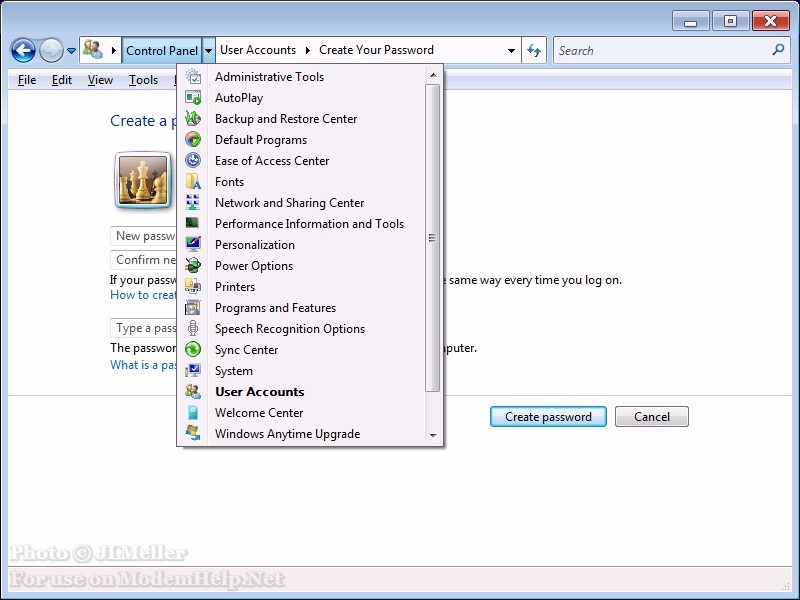The width and height of the screenshot is (800, 600).
Task: Go back with the blue Back arrow
Action: (23, 51)
